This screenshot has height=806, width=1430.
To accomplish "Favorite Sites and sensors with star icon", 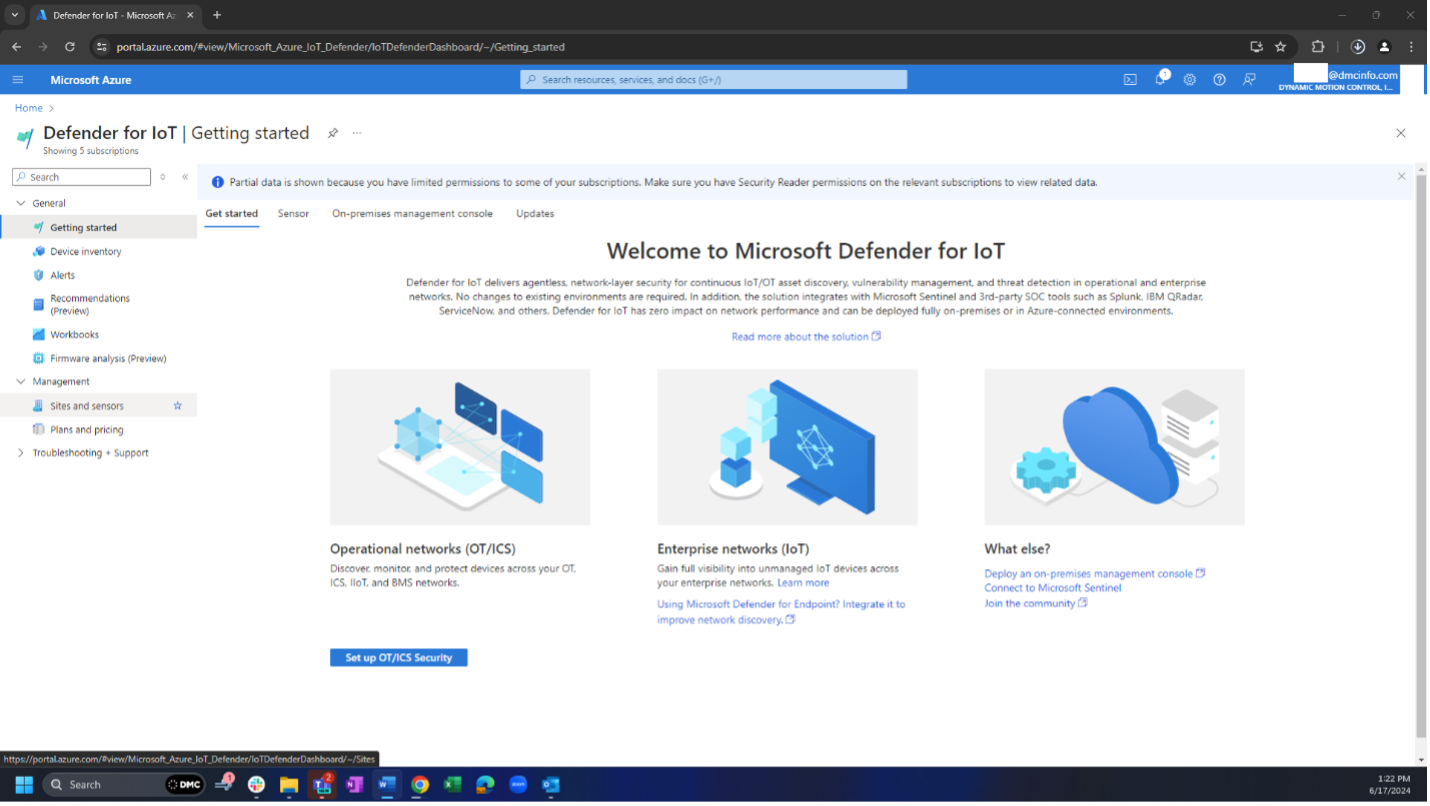I will [x=178, y=406].
